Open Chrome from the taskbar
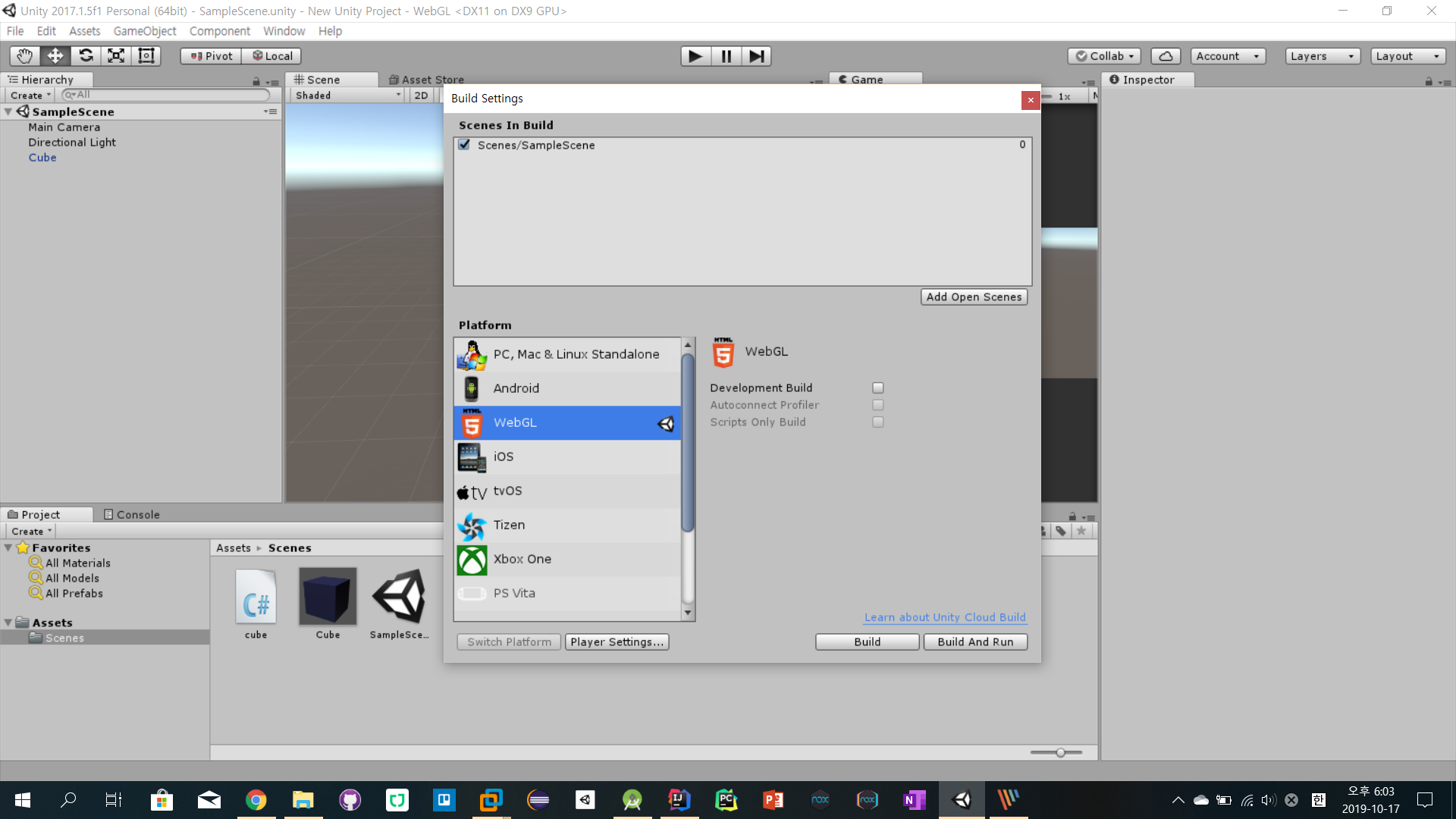 [256, 800]
